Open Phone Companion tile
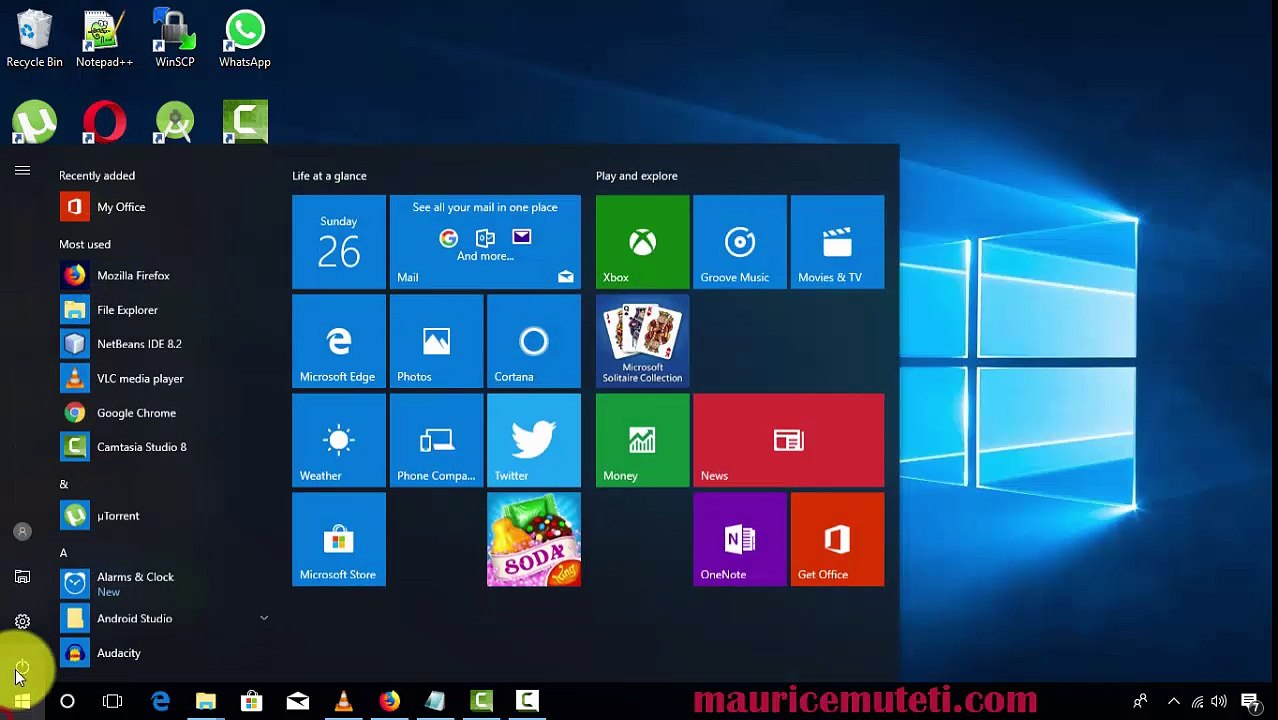The height and width of the screenshot is (720, 1278). [x=436, y=440]
